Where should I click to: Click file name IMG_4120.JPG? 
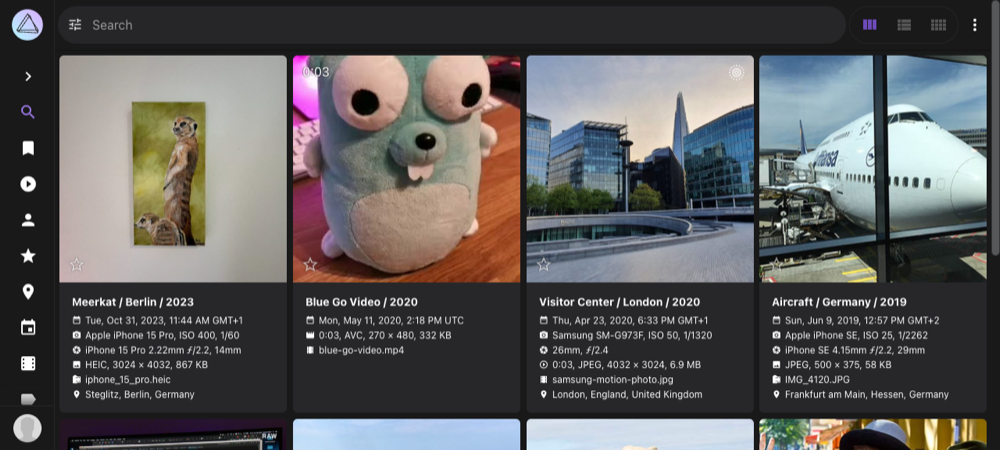coord(817,379)
